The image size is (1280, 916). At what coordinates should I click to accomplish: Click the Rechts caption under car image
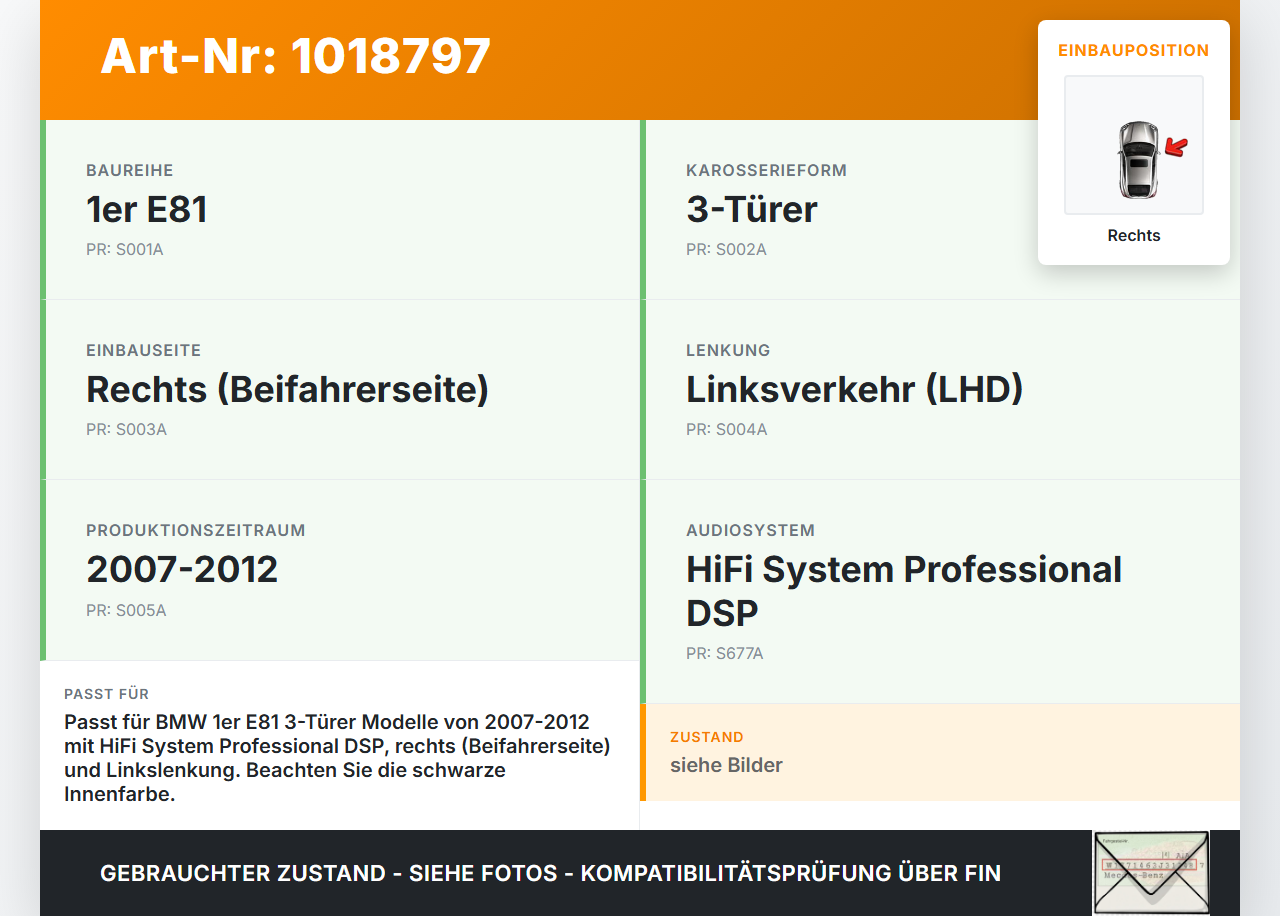(x=1134, y=236)
